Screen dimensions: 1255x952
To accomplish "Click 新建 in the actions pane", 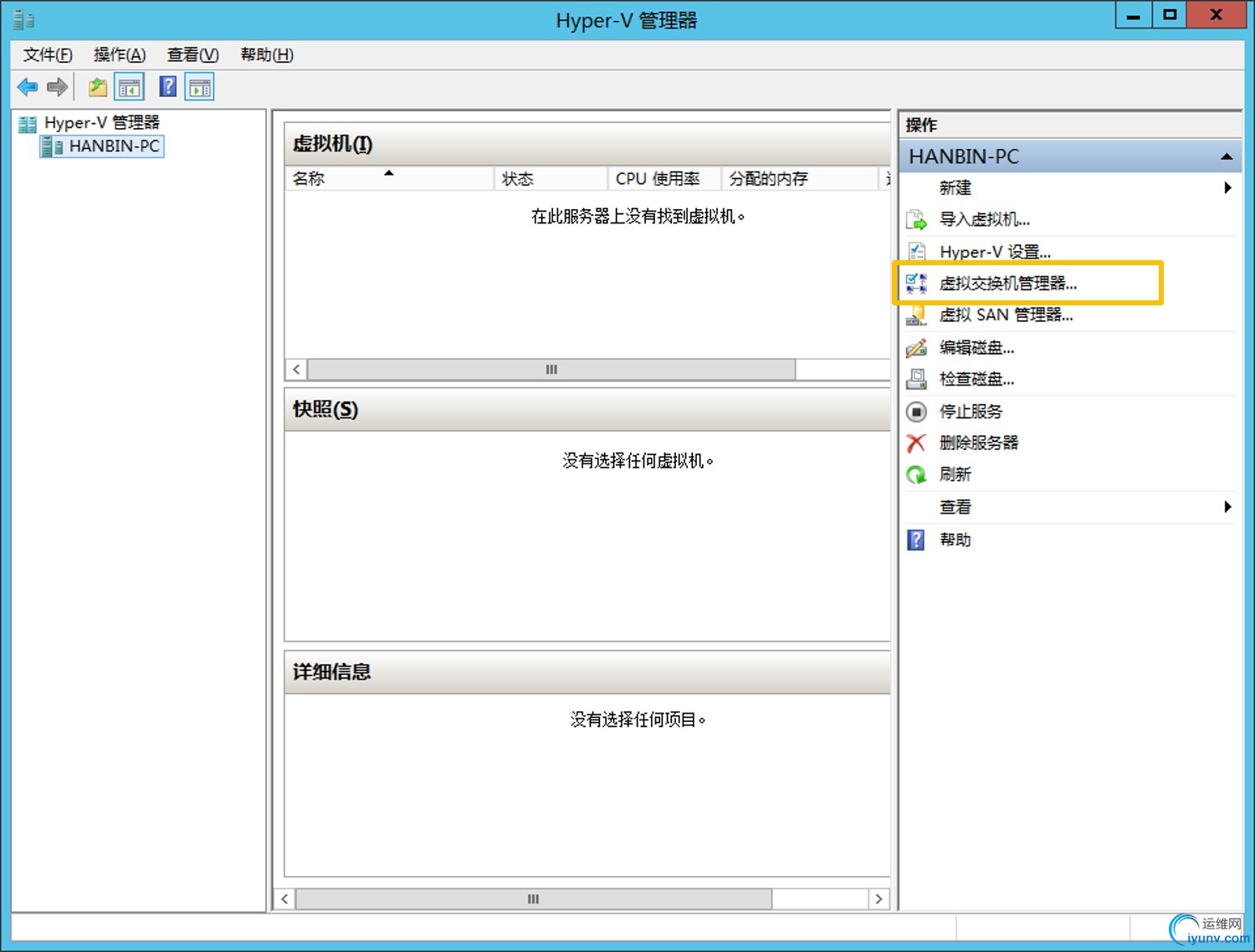I will [955, 188].
